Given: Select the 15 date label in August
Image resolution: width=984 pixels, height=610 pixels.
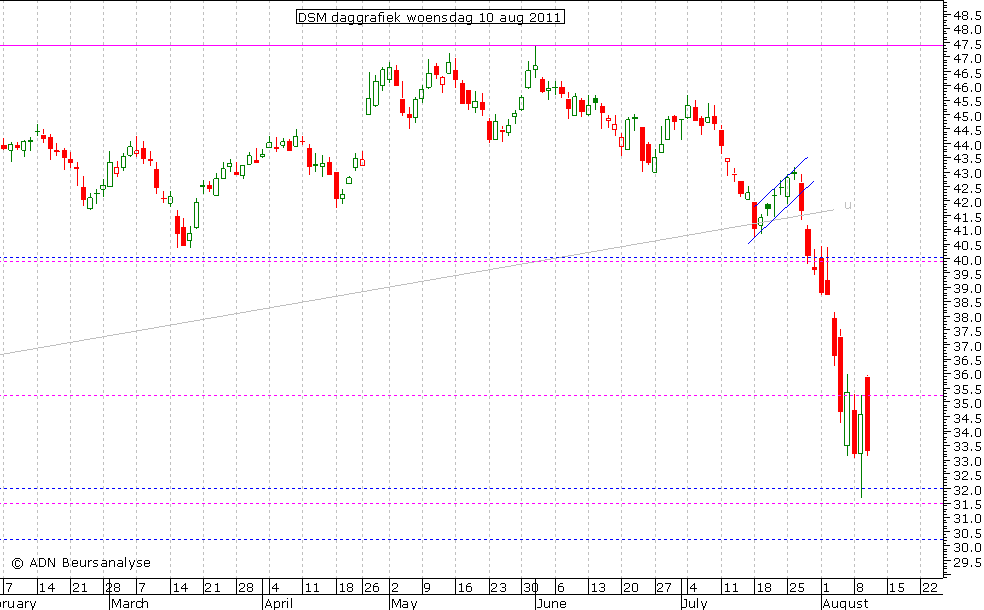Looking at the screenshot, I should click(896, 588).
